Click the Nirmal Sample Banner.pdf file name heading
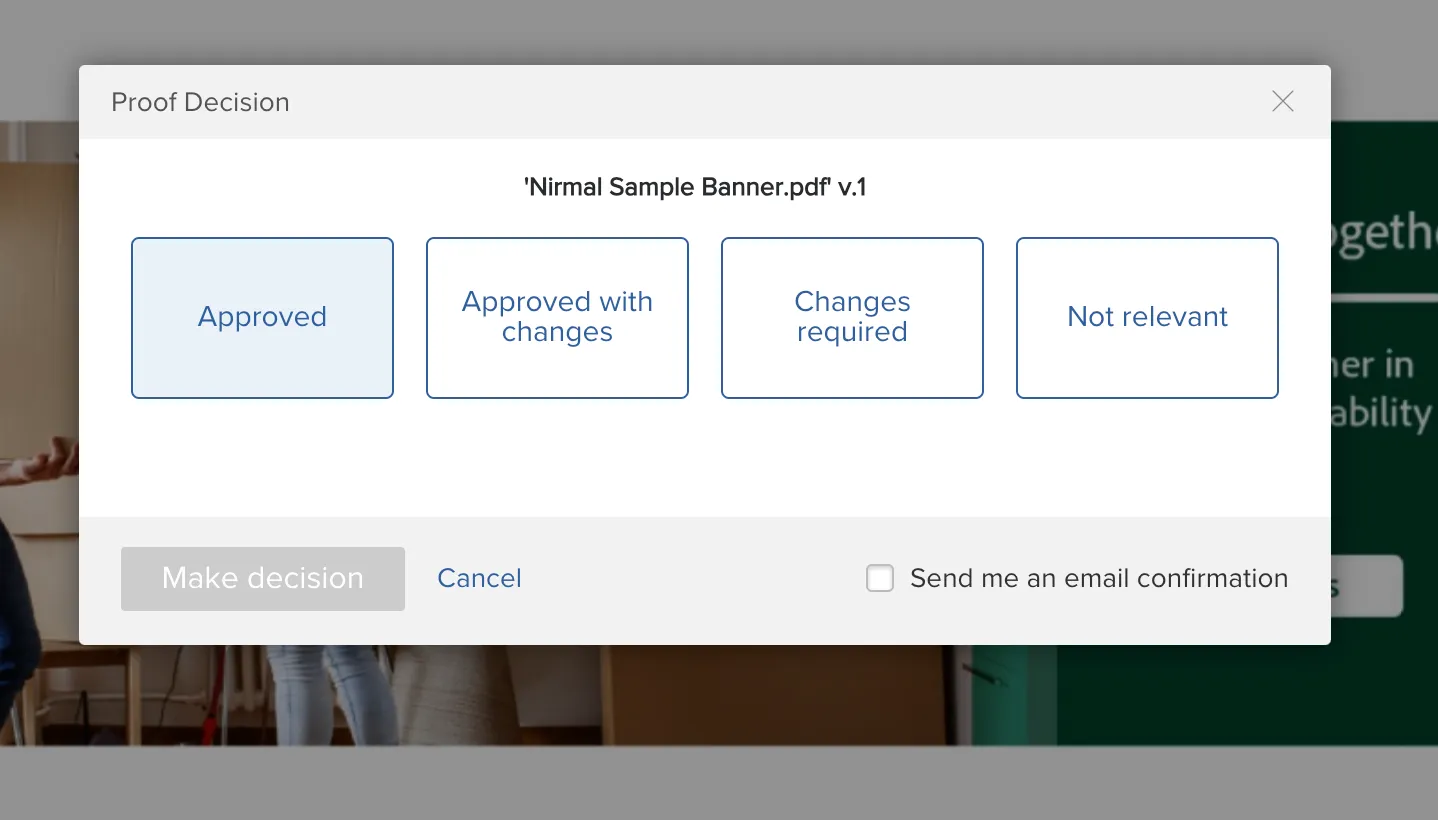The width and height of the screenshot is (1438, 820). coord(695,187)
